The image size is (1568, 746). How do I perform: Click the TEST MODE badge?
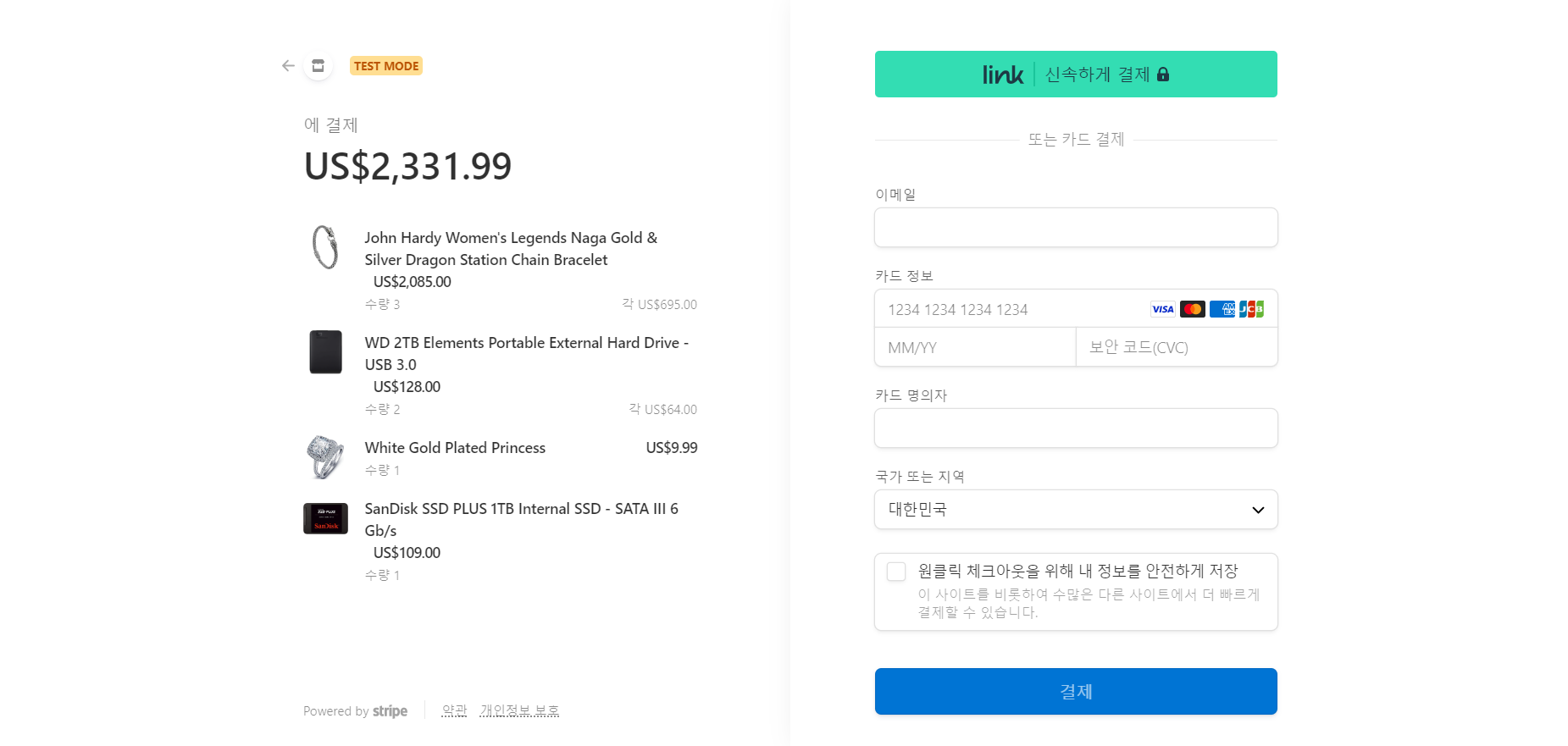386,65
